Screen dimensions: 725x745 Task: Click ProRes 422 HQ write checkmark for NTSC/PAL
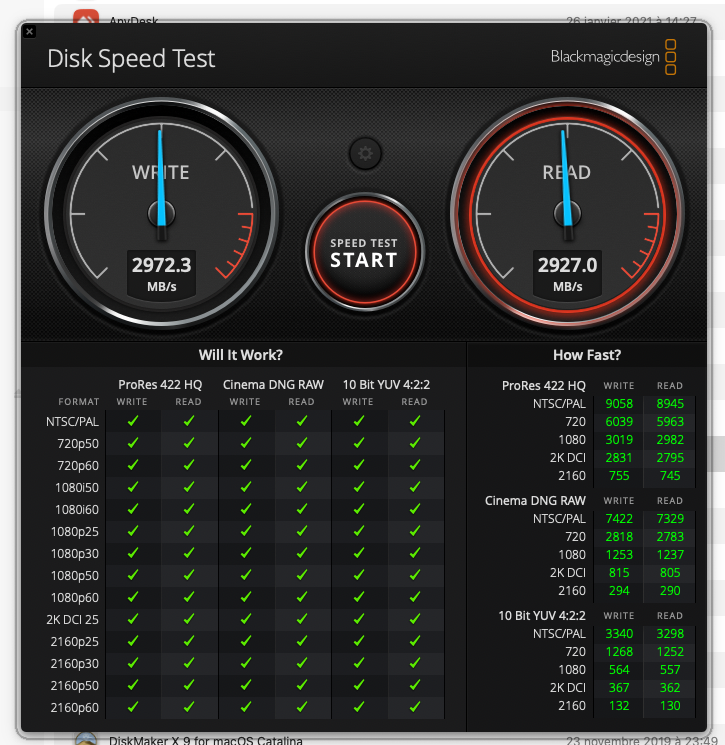(133, 421)
